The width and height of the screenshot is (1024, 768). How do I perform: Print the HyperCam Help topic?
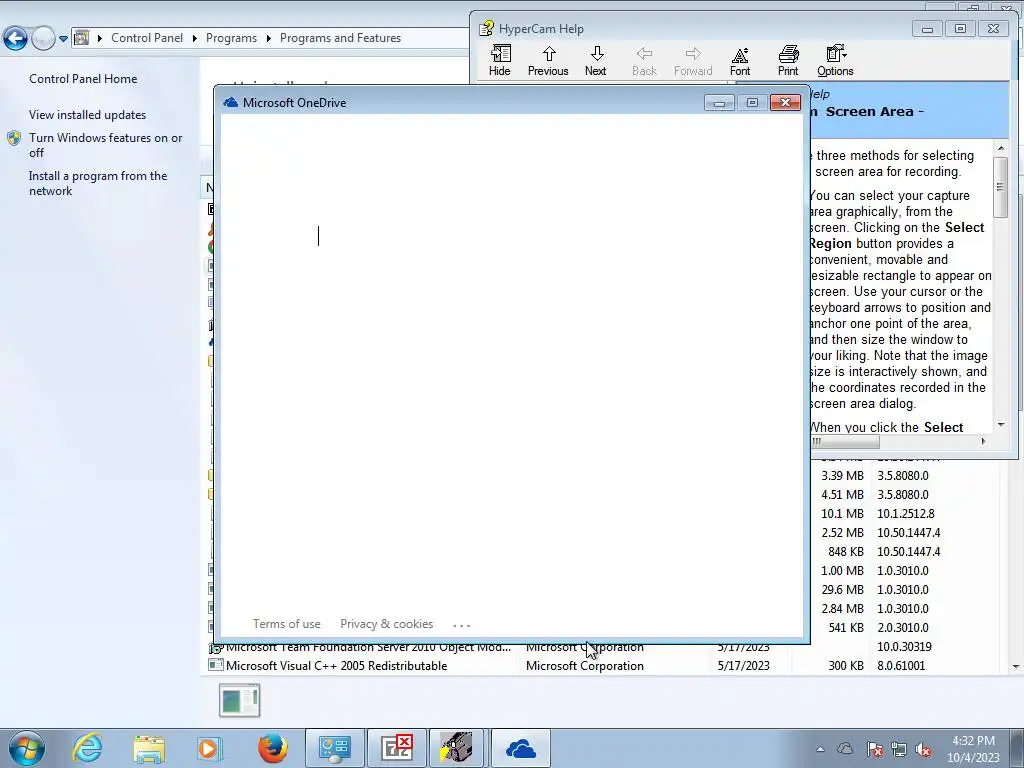click(x=788, y=61)
